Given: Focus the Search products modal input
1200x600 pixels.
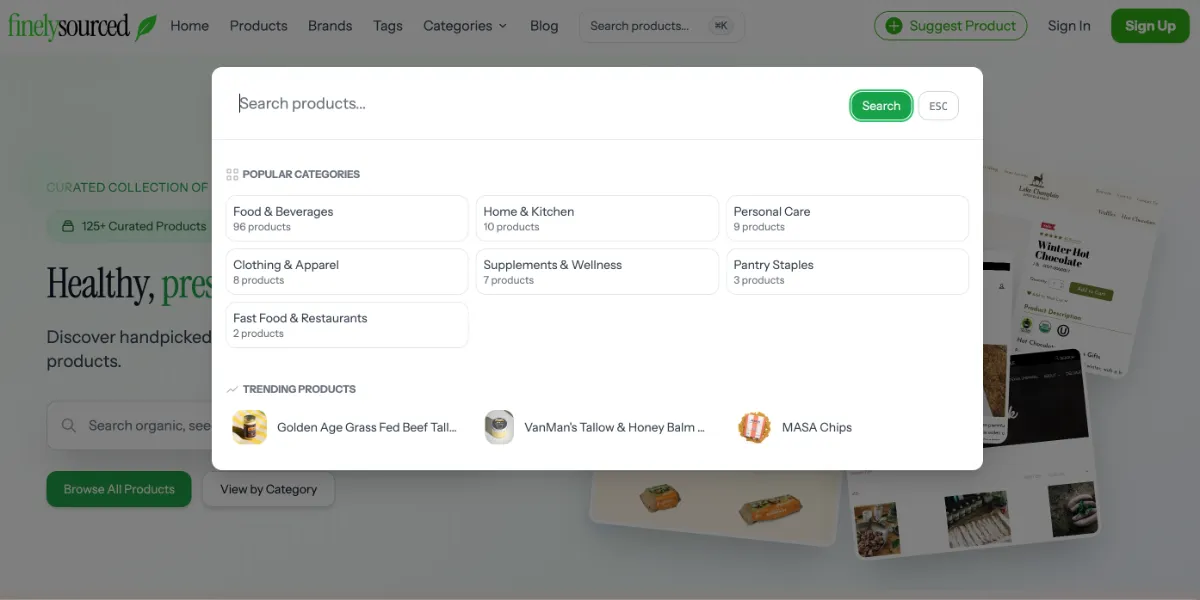Looking at the screenshot, I should click(540, 104).
